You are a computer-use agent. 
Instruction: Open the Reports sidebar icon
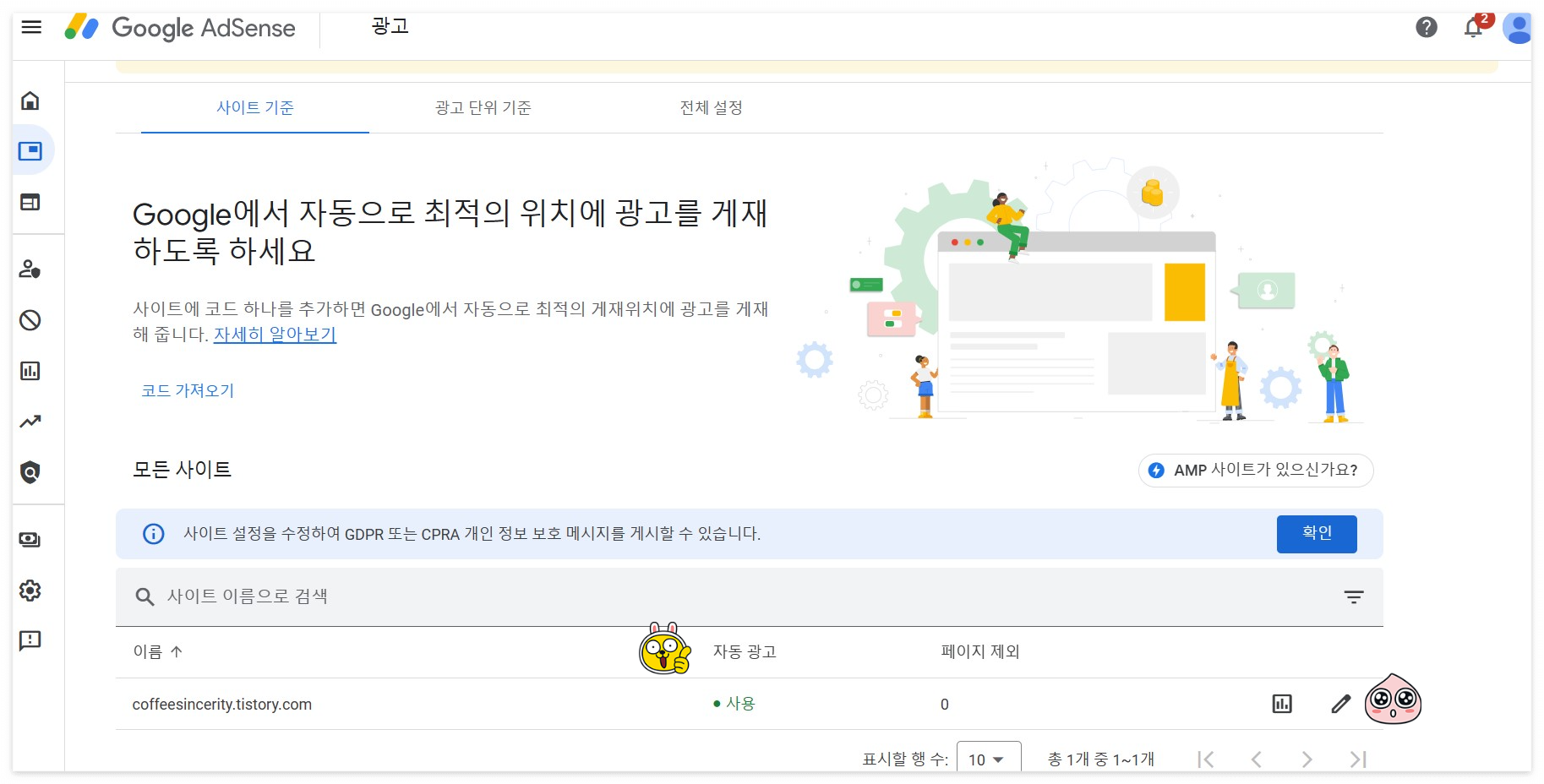click(x=30, y=371)
